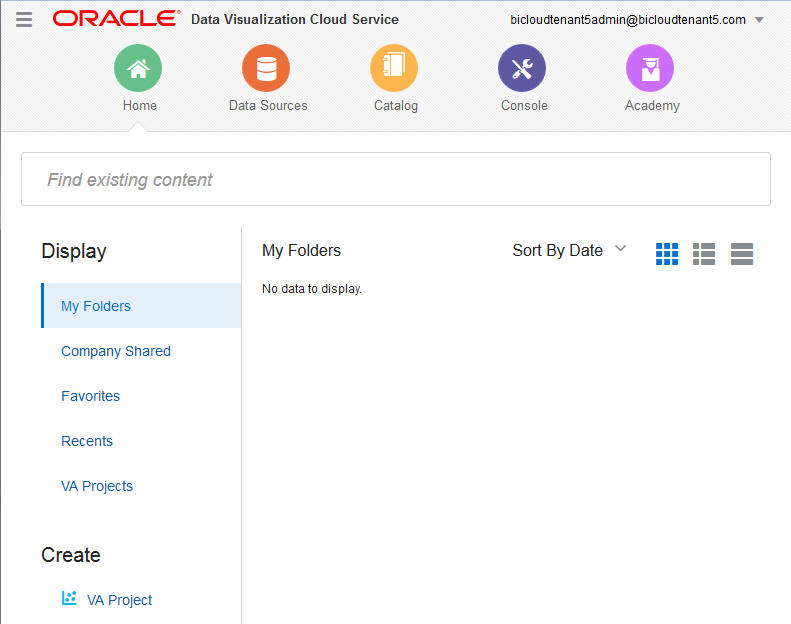
Task: Expand the user account dropdown arrow
Action: [759, 20]
